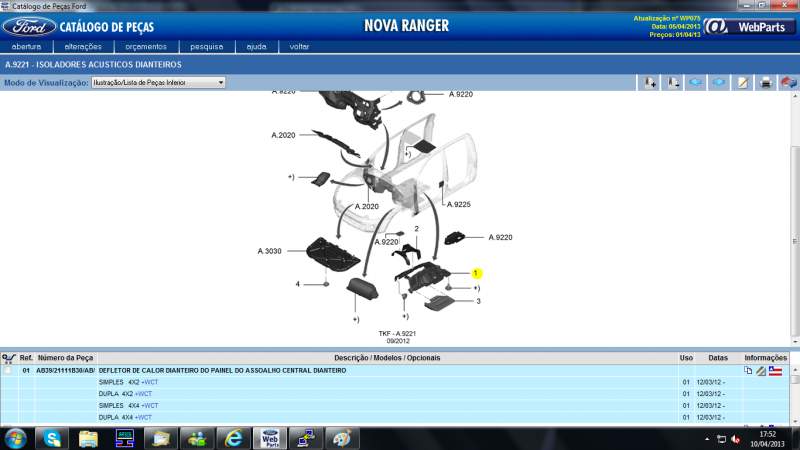Click the A.9225 reference label

459,204
